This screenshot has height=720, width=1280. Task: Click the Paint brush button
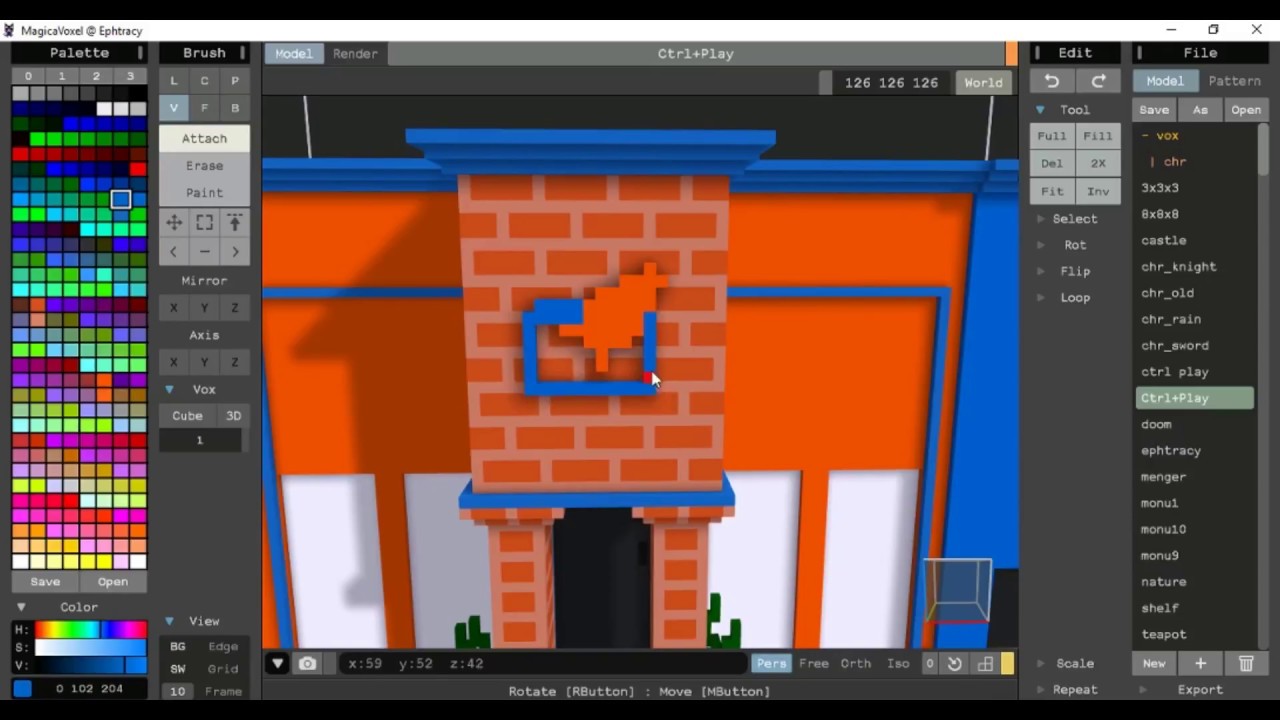tap(204, 193)
